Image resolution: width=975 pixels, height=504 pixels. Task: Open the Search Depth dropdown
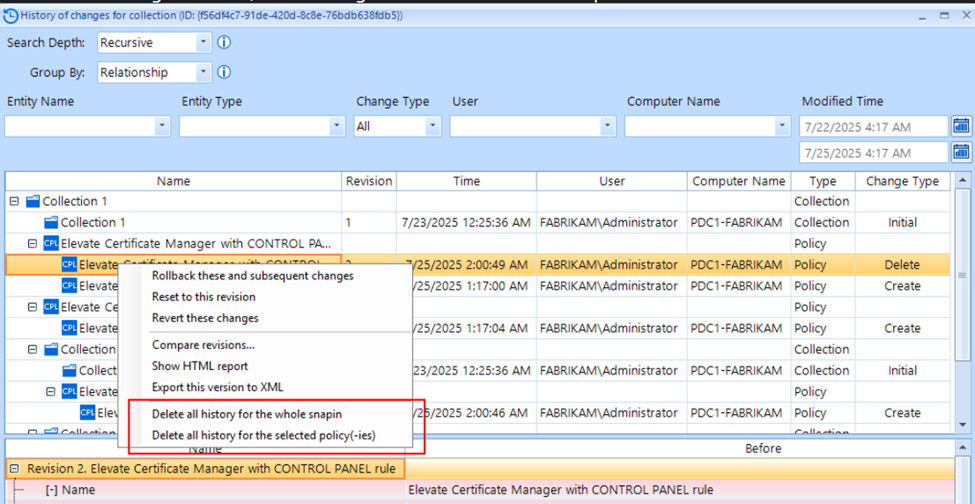coord(203,43)
